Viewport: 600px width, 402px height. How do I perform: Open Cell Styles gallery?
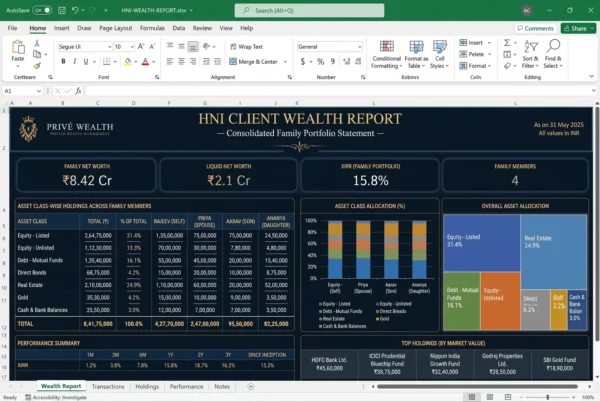[439, 54]
